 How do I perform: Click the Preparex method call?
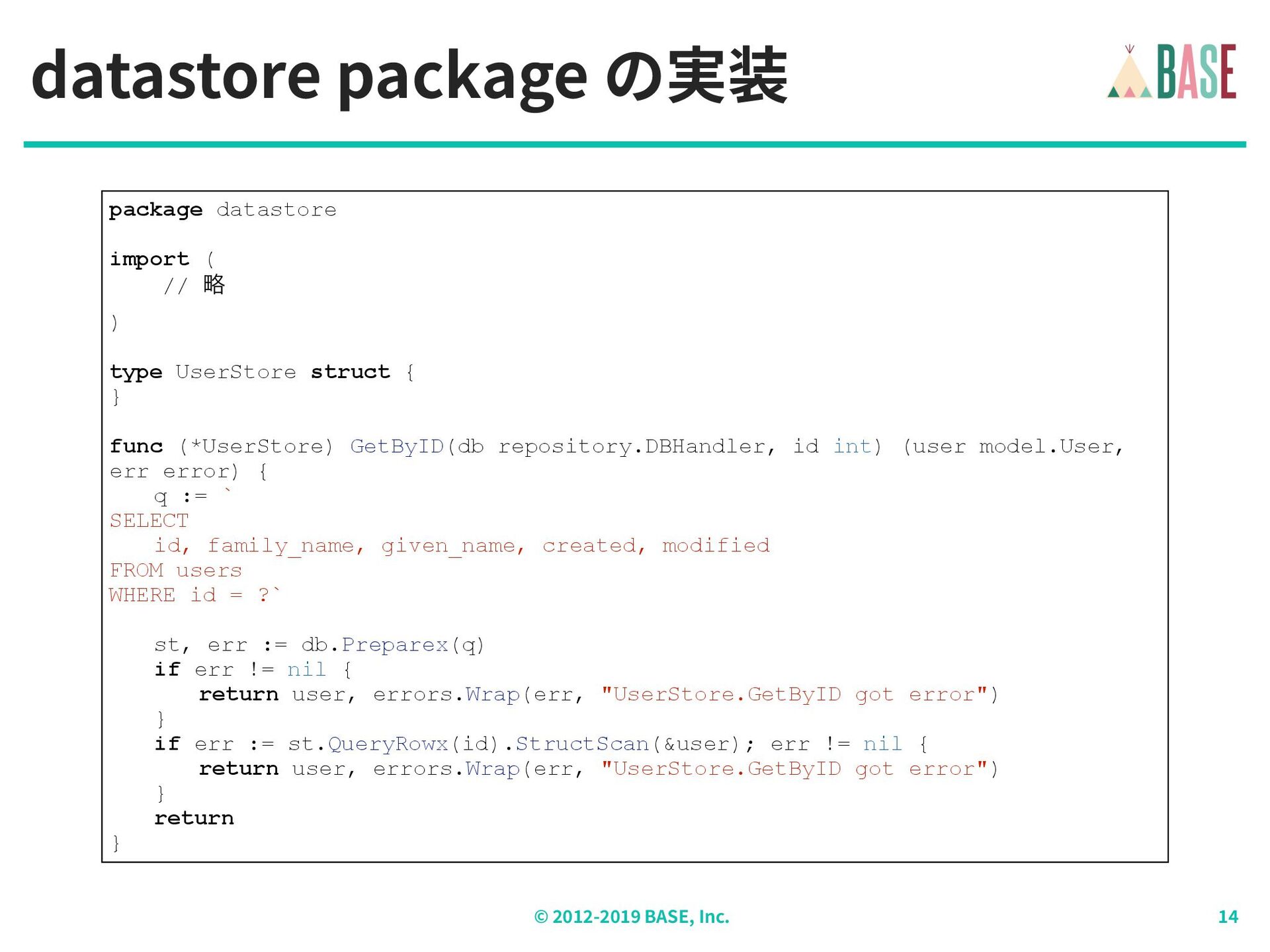click(395, 645)
